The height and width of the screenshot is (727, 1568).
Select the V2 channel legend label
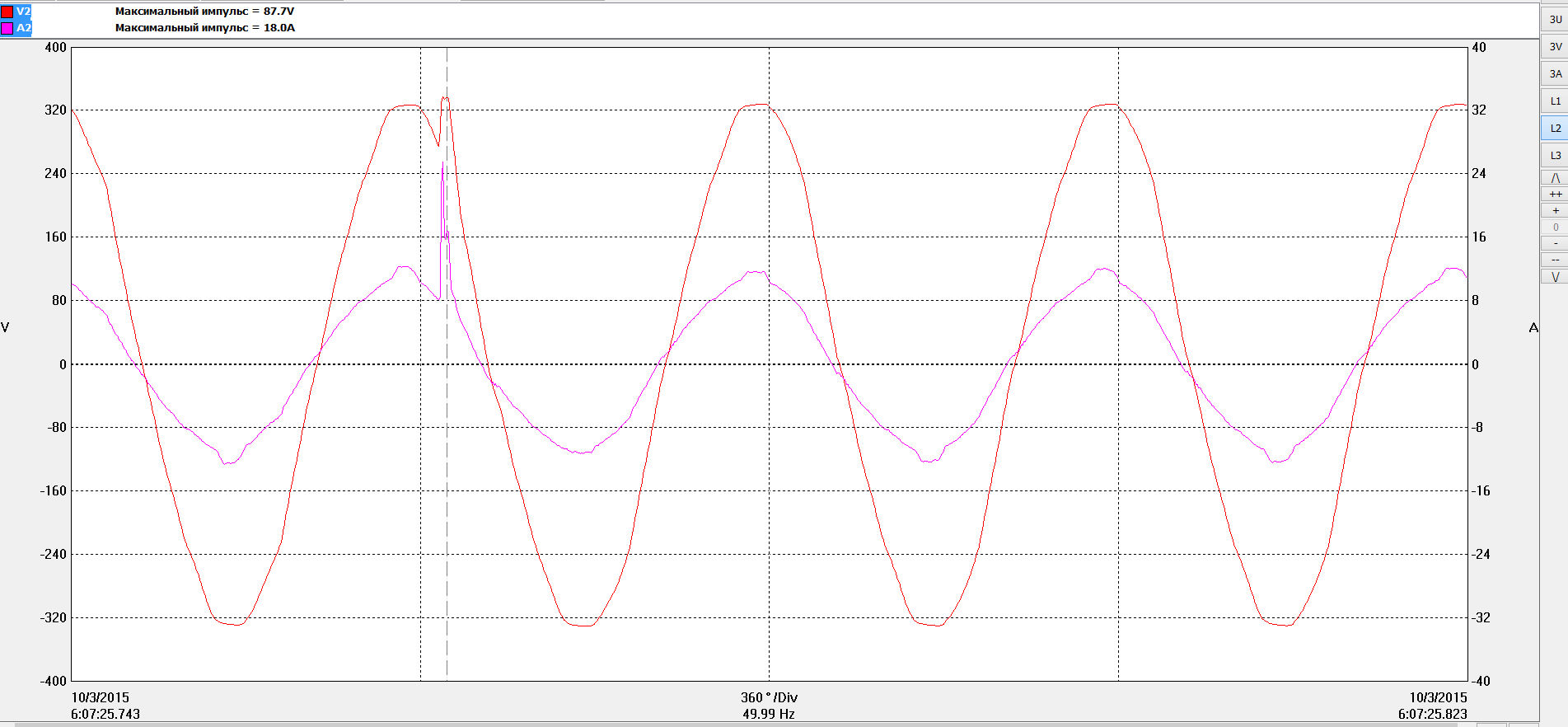(x=23, y=12)
